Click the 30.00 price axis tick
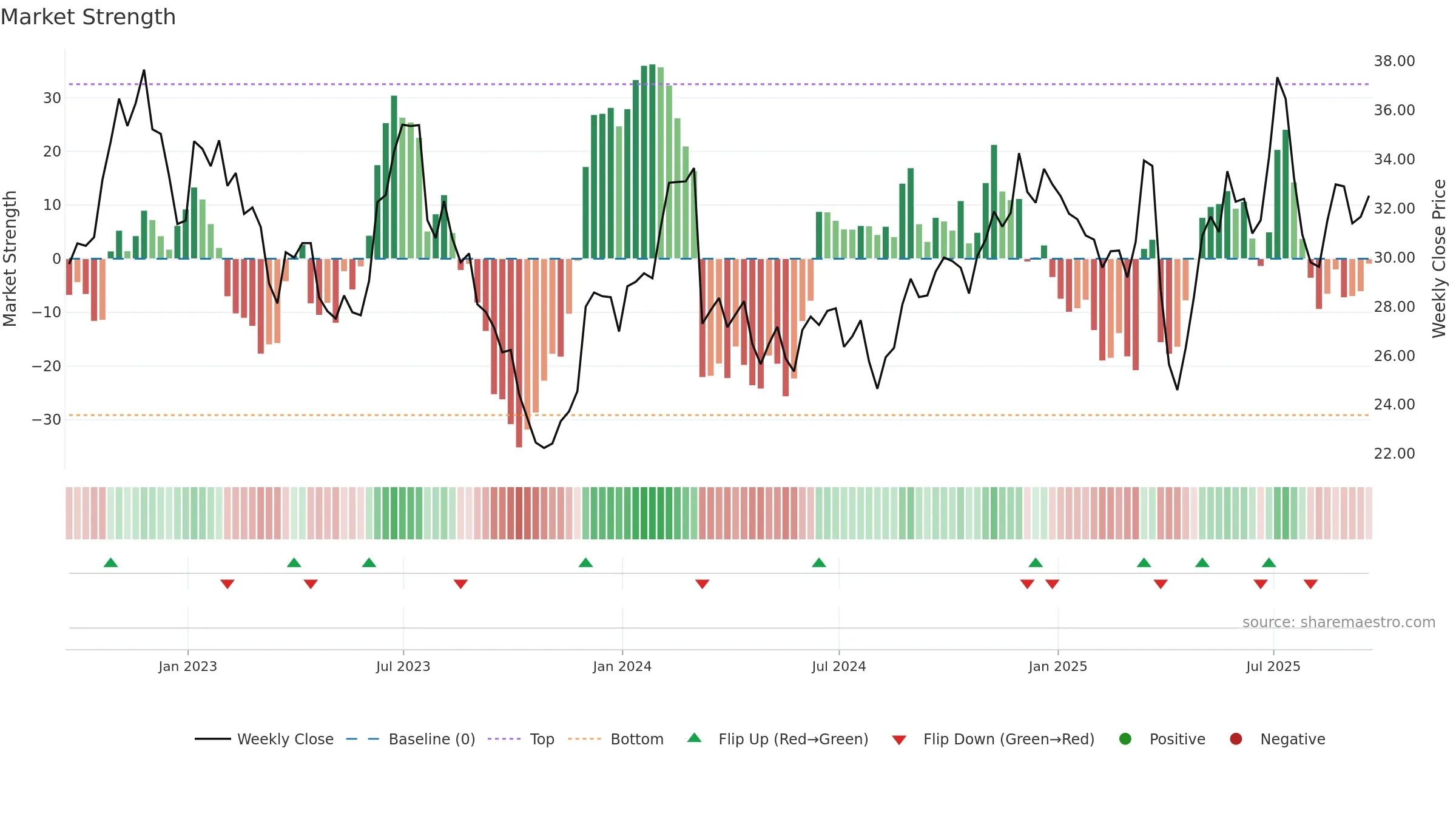Viewport: 1456px width, 819px height. [x=1394, y=258]
